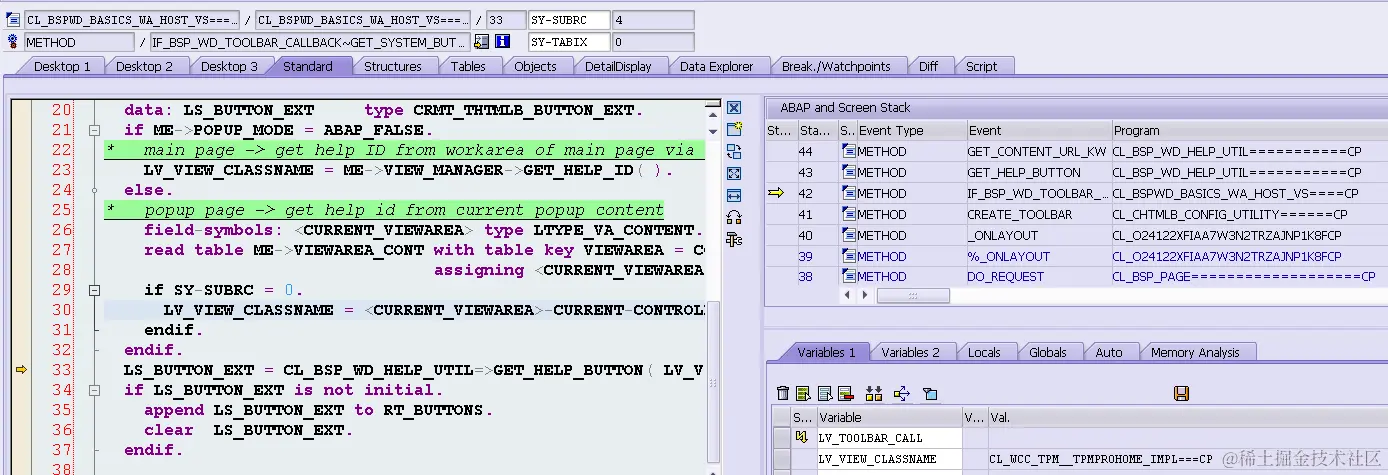Open the Diff tab
Viewport: 1388px width, 475px height.
[x=928, y=66]
